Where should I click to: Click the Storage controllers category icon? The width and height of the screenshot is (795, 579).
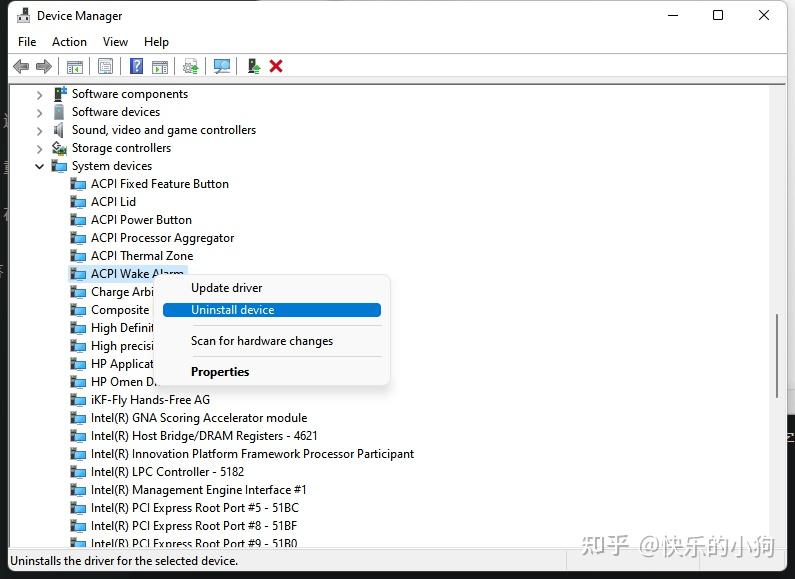[x=59, y=148]
